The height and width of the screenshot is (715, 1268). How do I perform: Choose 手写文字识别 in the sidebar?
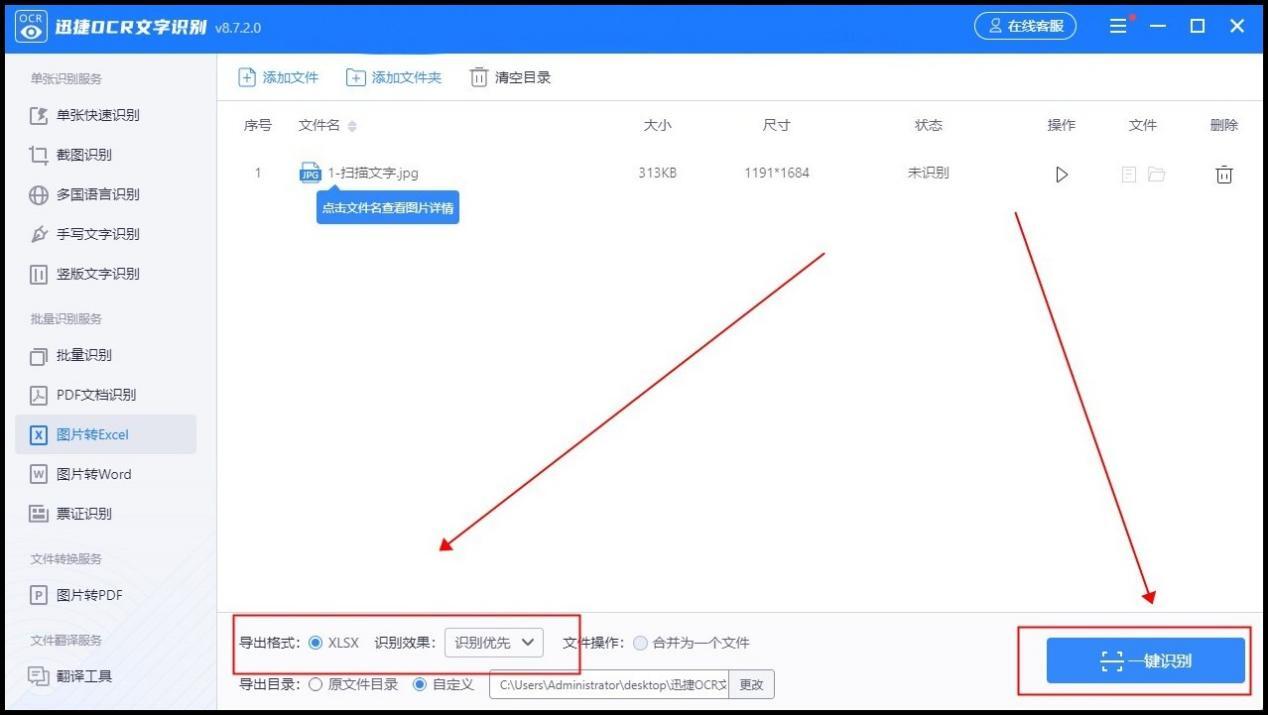97,234
